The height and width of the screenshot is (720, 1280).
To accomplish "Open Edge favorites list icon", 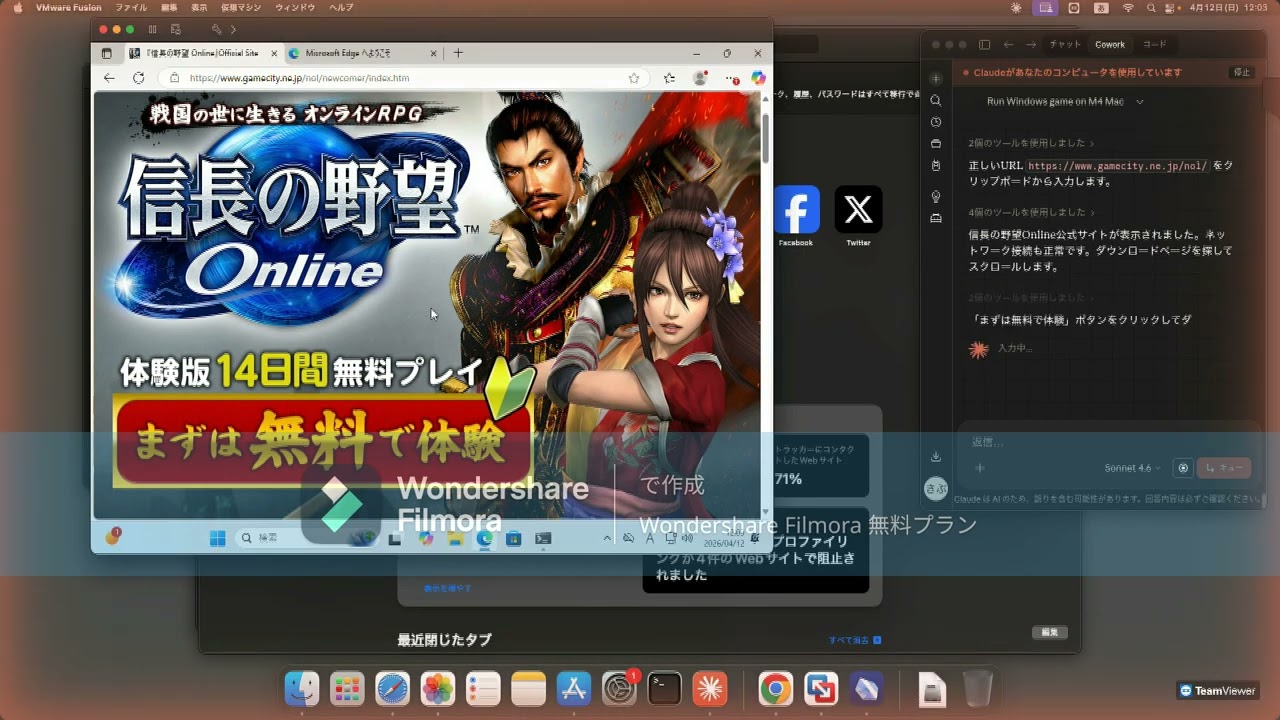I will tap(669, 78).
